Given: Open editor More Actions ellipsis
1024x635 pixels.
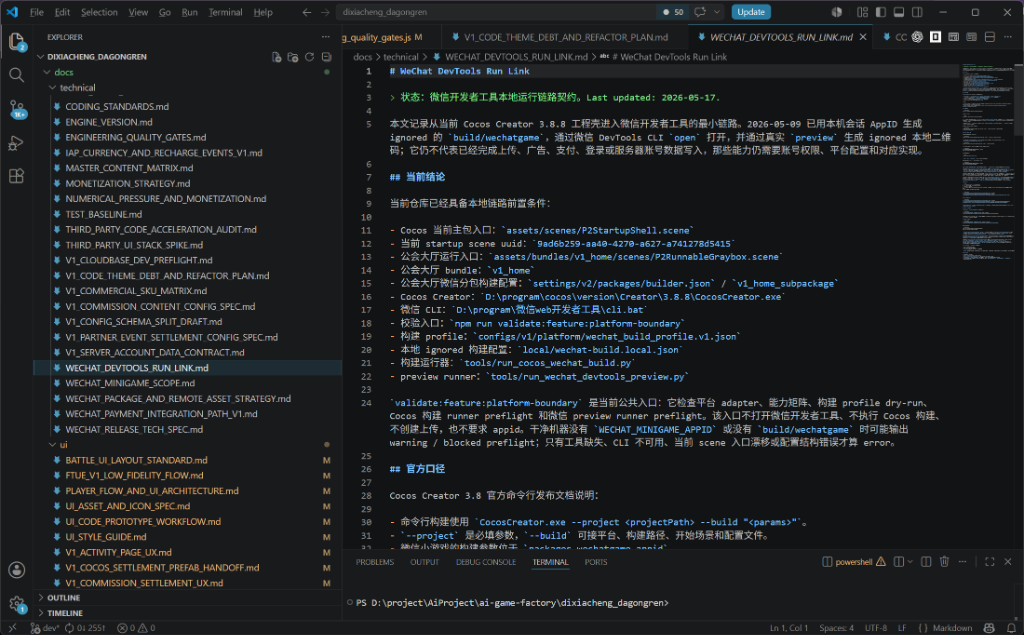Looking at the screenshot, I should tap(1008, 37).
